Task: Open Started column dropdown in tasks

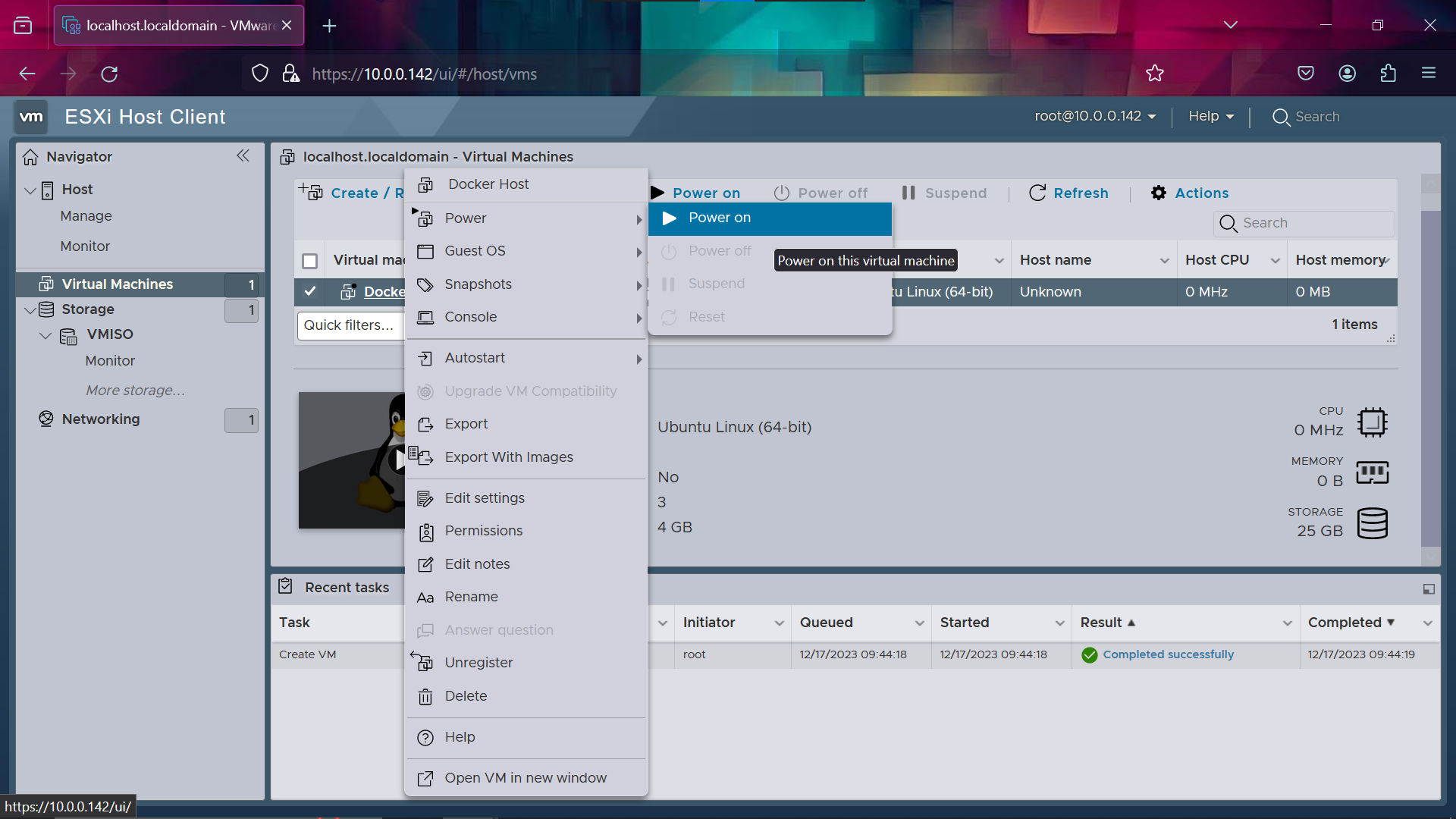Action: (1059, 623)
